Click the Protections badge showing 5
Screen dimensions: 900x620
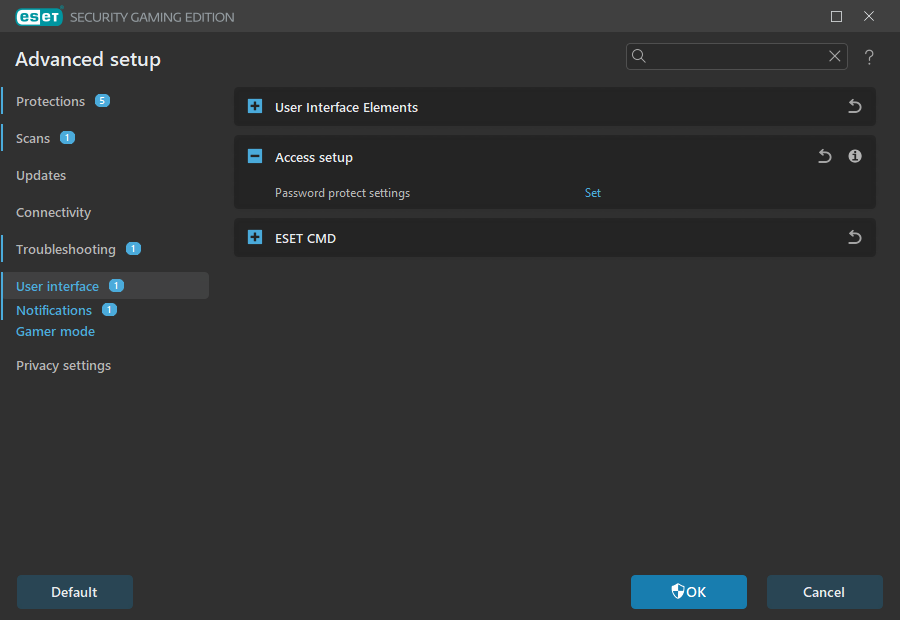click(102, 100)
